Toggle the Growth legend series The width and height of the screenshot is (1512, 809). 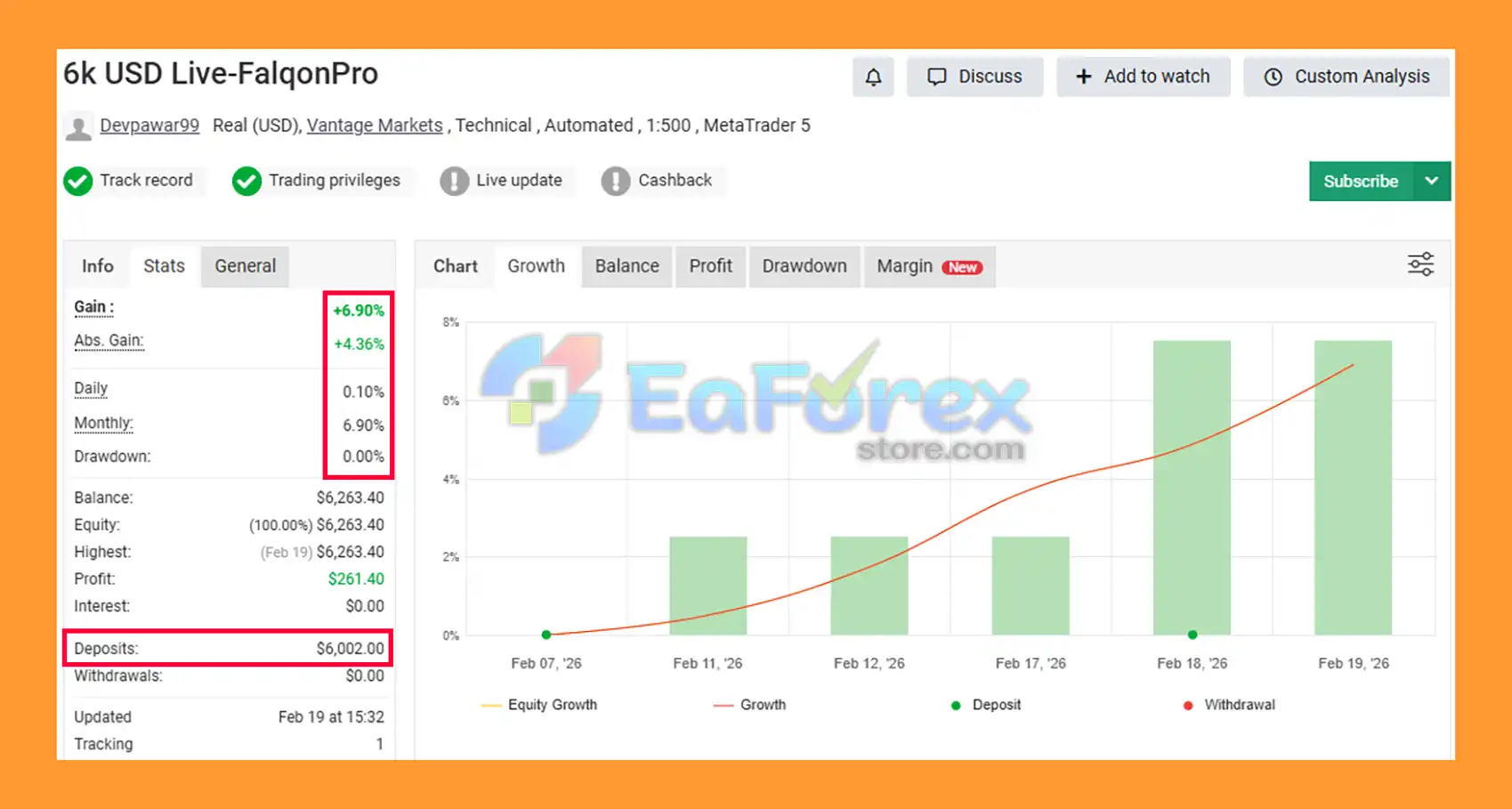pos(749,705)
